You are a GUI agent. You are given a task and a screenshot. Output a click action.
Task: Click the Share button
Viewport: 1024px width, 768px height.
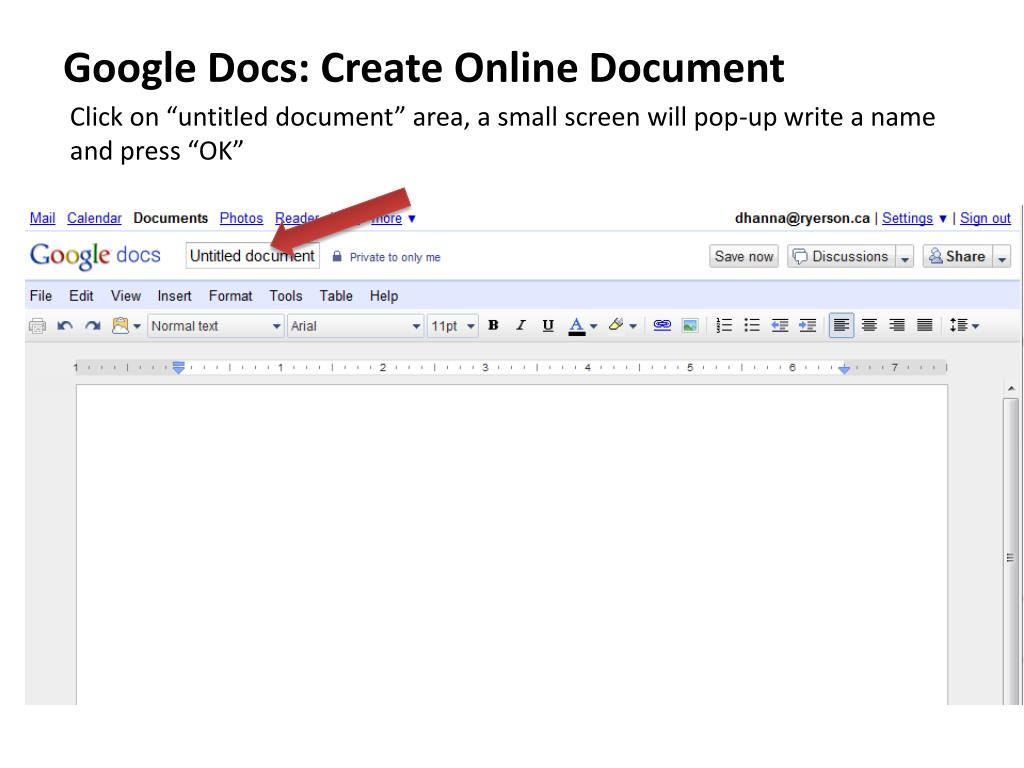pos(958,257)
